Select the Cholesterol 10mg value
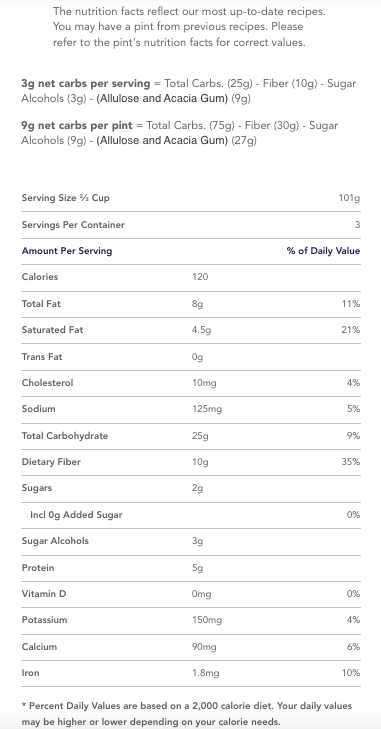The height and width of the screenshot is (729, 381). (x=204, y=383)
